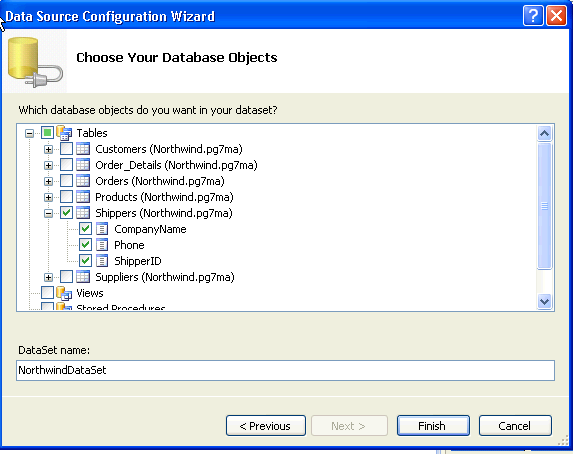The image size is (573, 454).
Task: Click the help question mark icon
Action: click(533, 16)
